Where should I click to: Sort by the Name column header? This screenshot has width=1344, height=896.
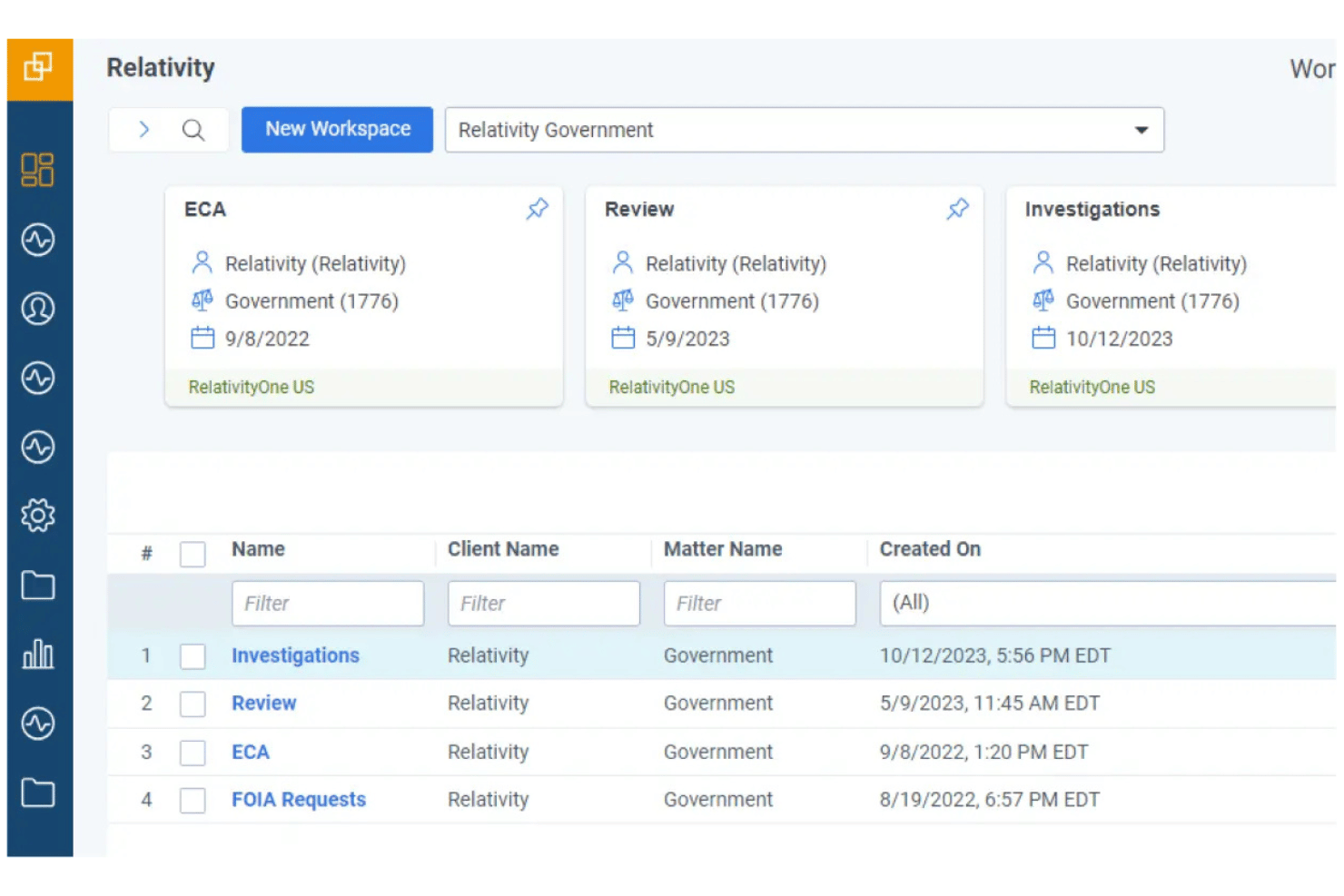click(x=258, y=549)
